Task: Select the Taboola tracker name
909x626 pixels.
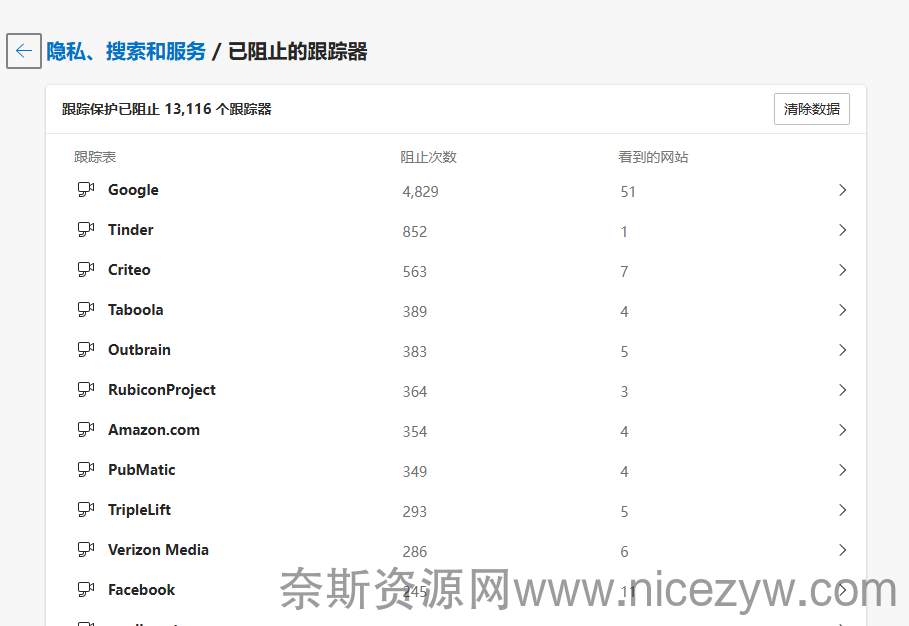Action: (136, 310)
